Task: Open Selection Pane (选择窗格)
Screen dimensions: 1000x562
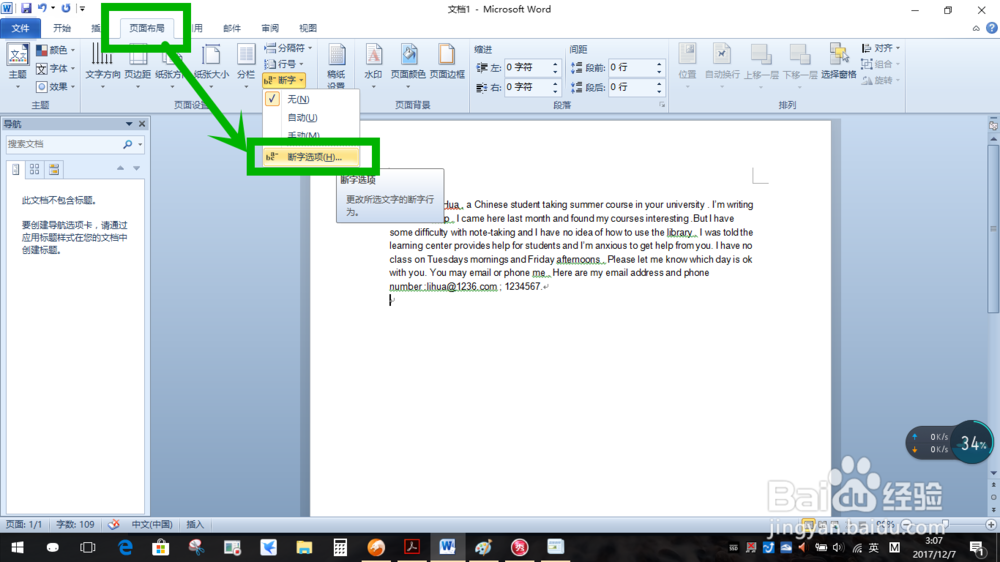Action: [839, 62]
